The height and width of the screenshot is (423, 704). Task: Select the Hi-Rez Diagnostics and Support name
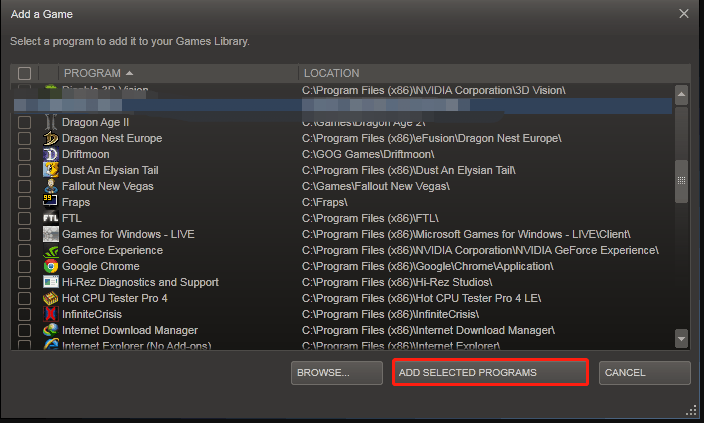(x=140, y=282)
